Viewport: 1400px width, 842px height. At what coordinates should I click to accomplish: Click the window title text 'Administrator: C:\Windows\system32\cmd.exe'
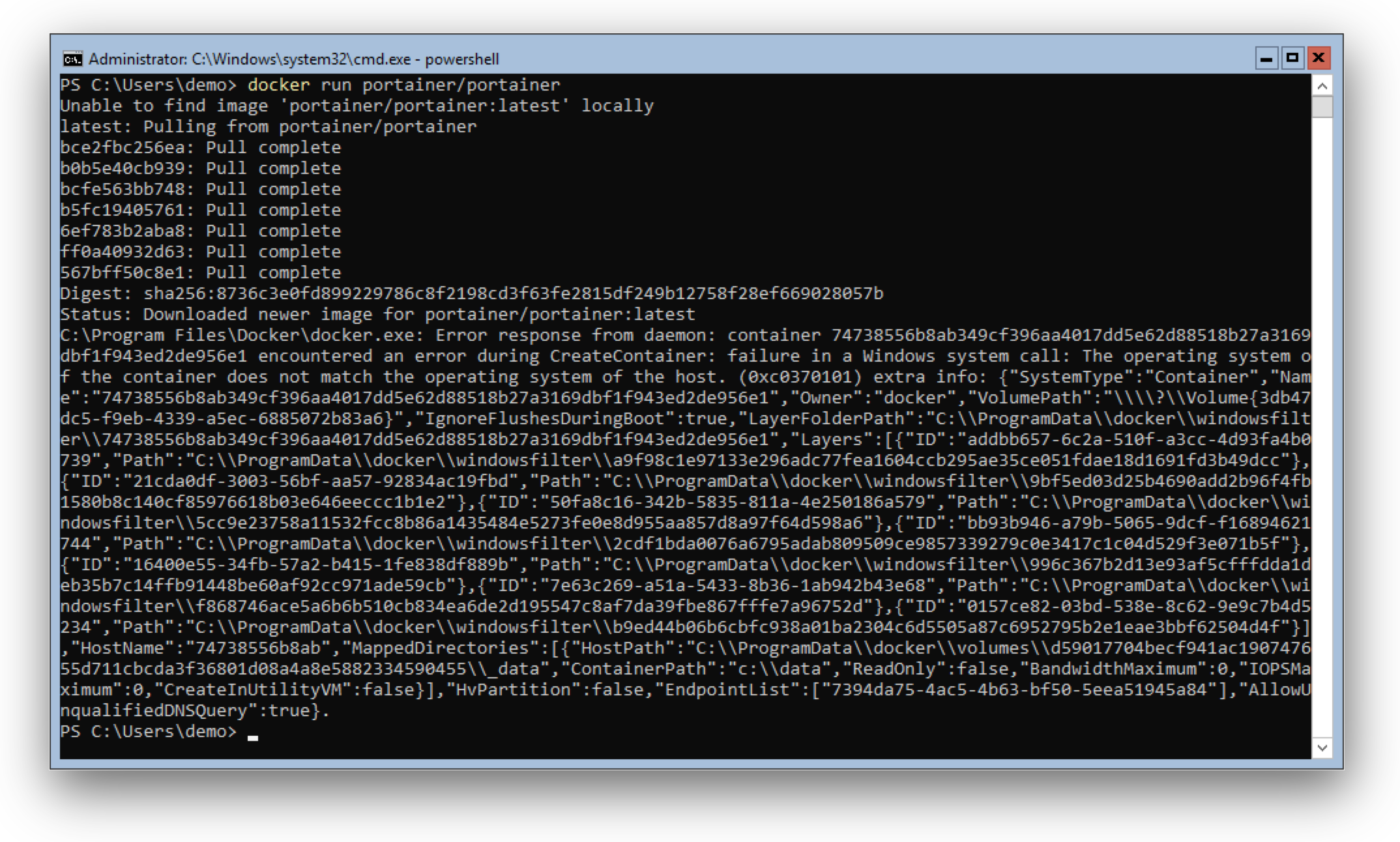pos(250,59)
